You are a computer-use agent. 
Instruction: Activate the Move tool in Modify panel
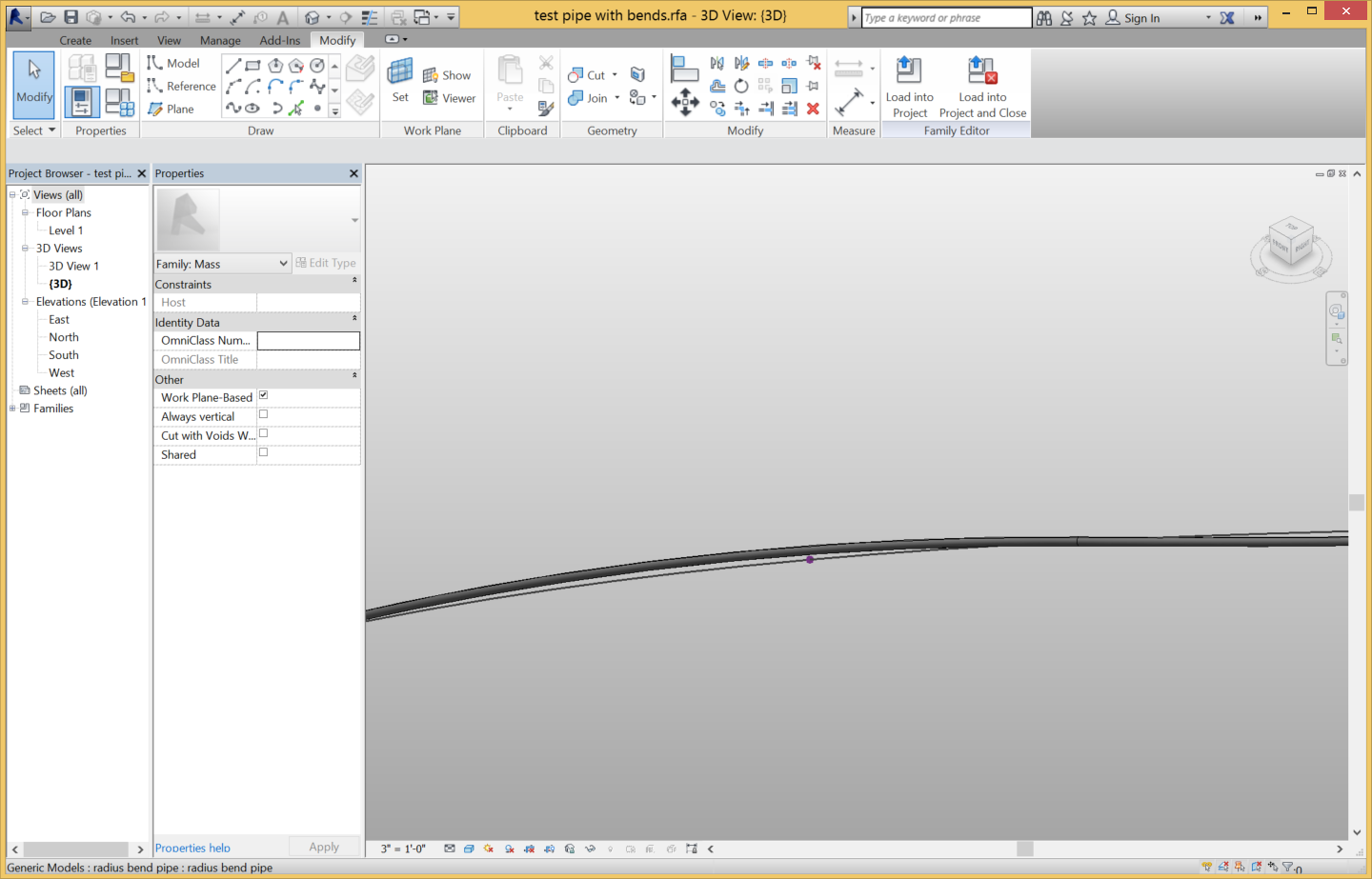[x=684, y=102]
